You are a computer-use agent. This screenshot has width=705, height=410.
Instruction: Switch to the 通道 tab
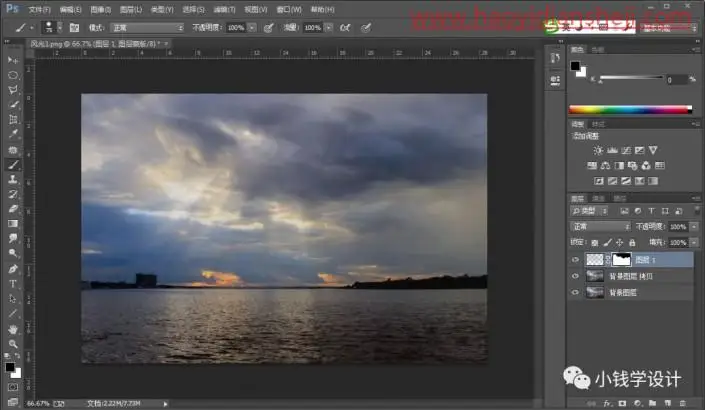pyautogui.click(x=598, y=199)
